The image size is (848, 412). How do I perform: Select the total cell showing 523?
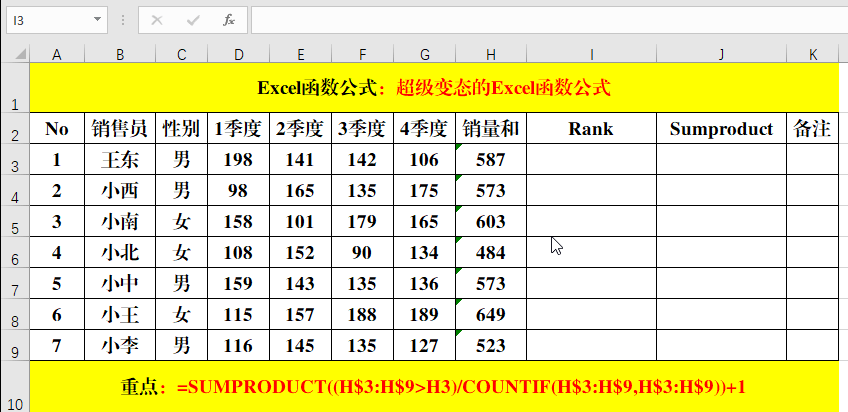tap(491, 345)
